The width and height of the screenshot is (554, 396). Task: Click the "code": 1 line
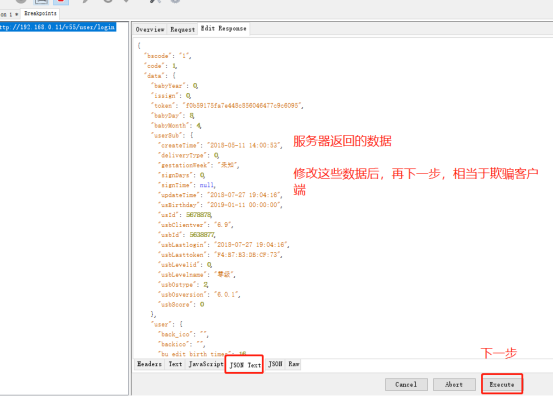[x=161, y=66]
